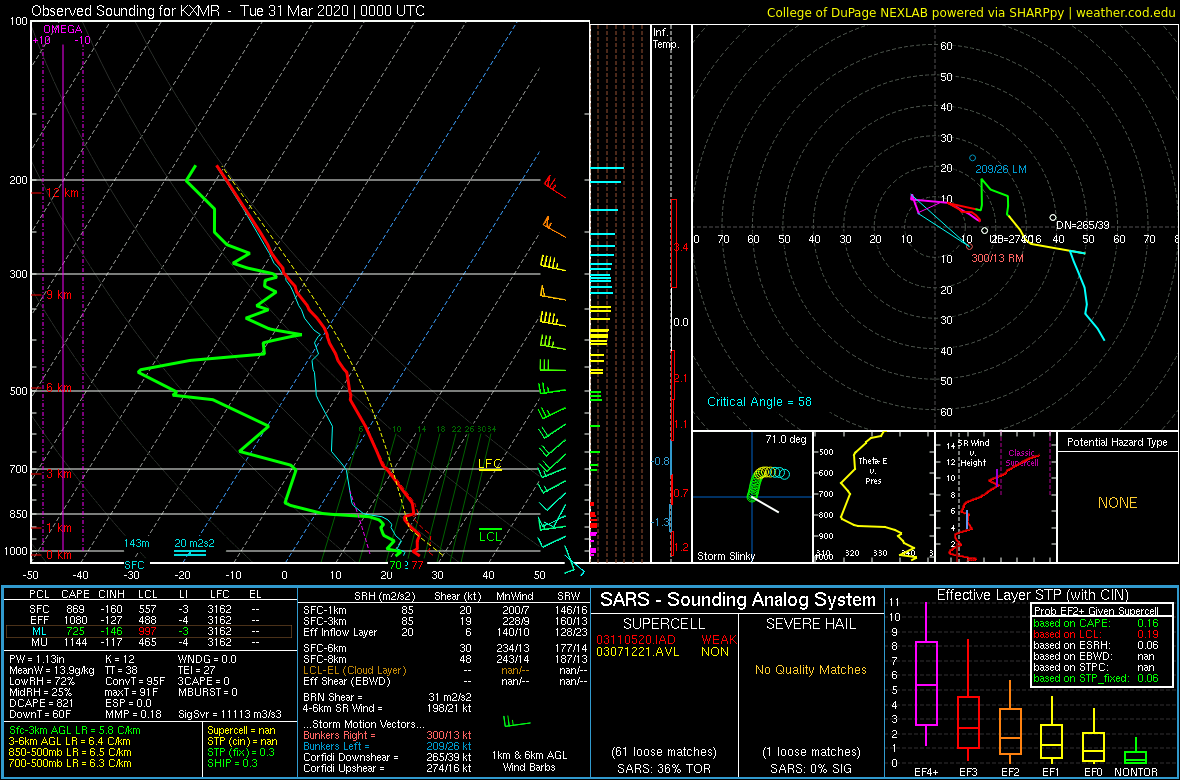Click '(1 loose matches)' text
Image resolution: width=1180 pixels, height=780 pixels.
(811, 752)
